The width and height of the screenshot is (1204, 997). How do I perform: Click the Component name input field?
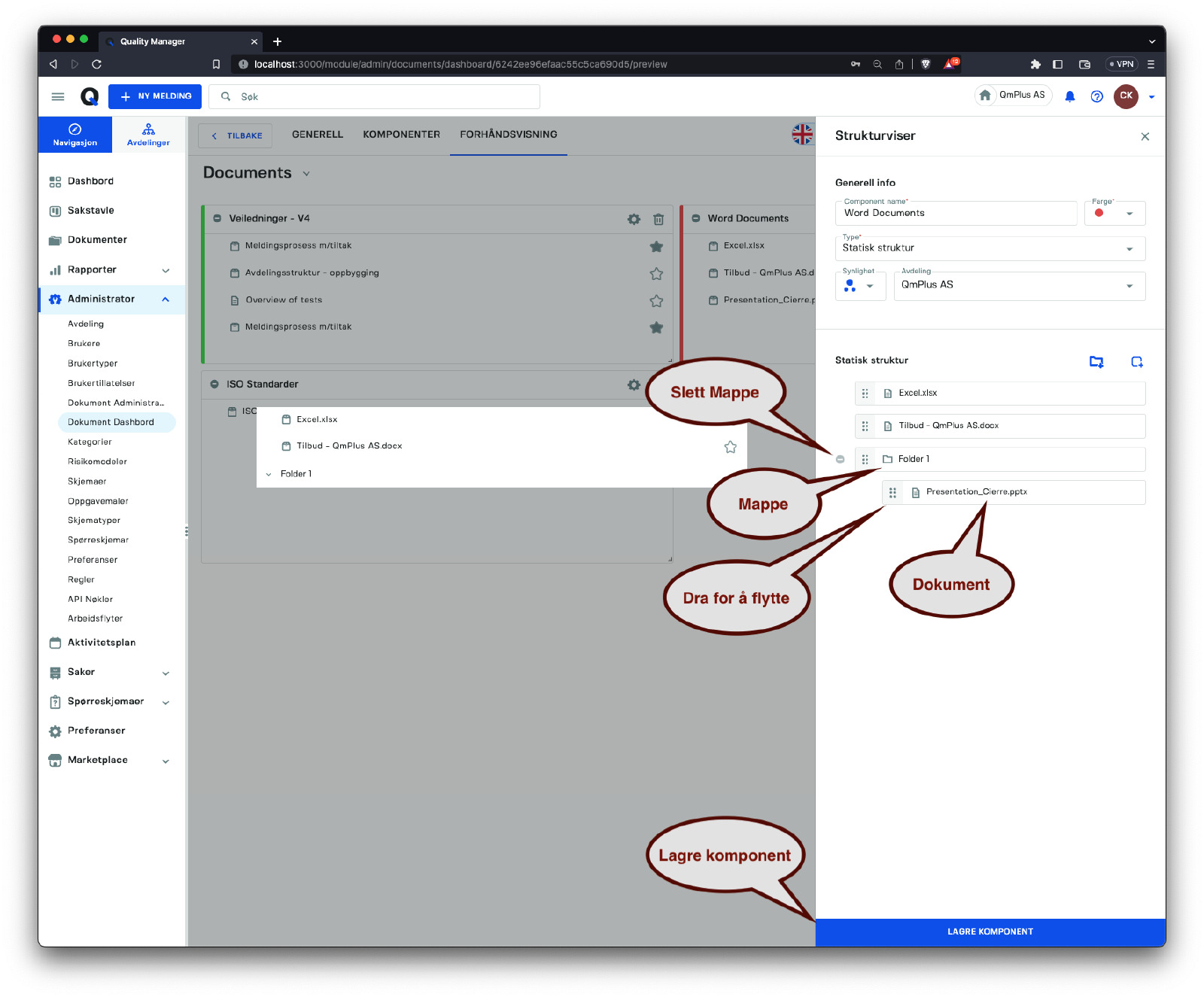coord(956,214)
